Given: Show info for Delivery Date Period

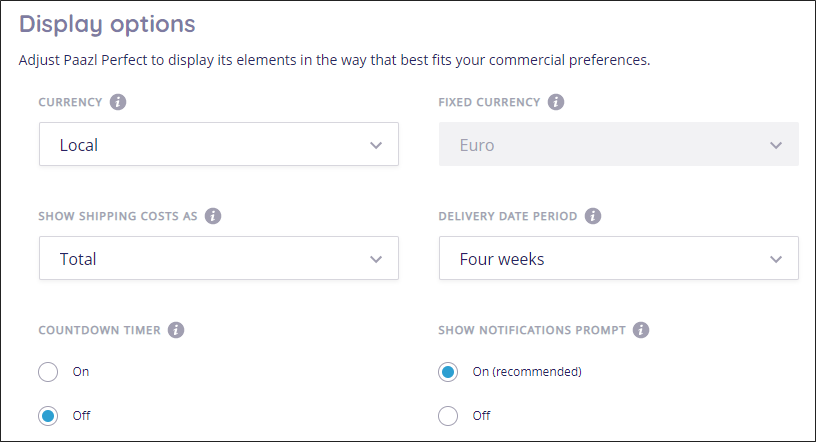Looking at the screenshot, I should [593, 216].
